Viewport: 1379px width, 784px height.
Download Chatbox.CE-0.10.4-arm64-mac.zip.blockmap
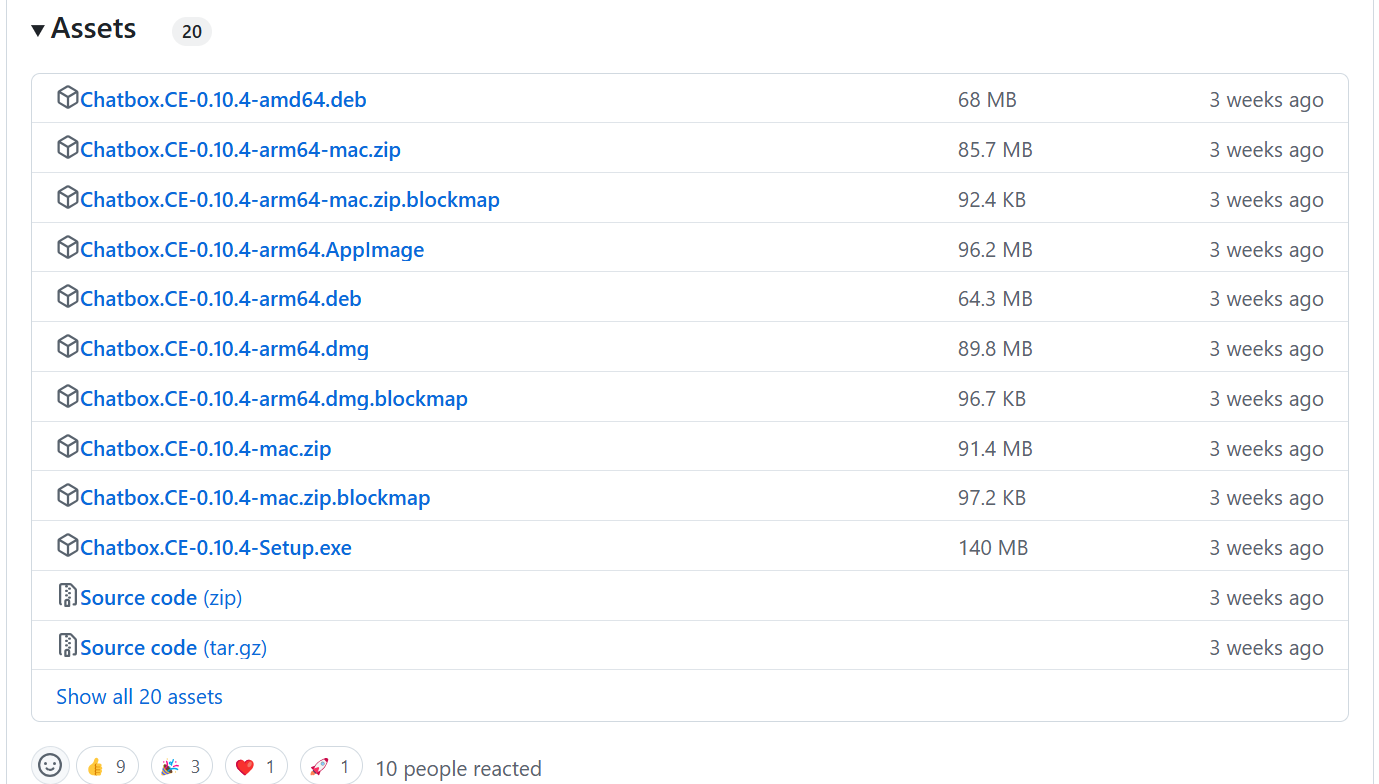(x=290, y=200)
